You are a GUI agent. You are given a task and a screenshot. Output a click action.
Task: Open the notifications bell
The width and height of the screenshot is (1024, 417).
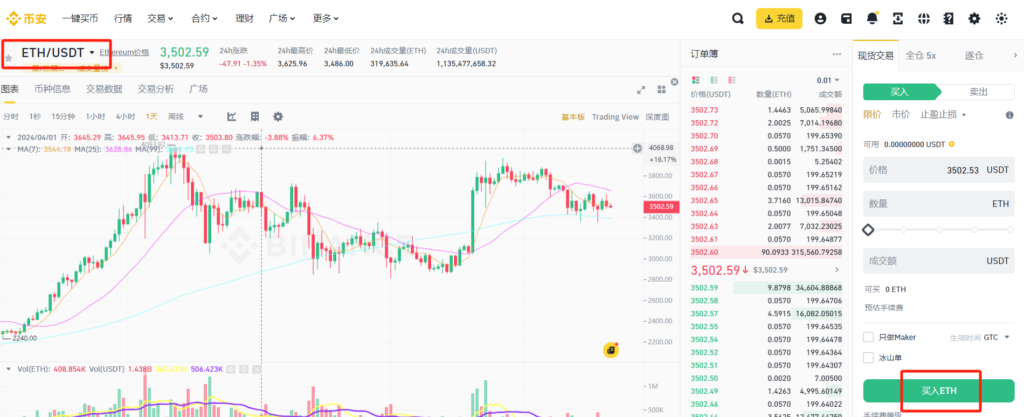pyautogui.click(x=872, y=19)
